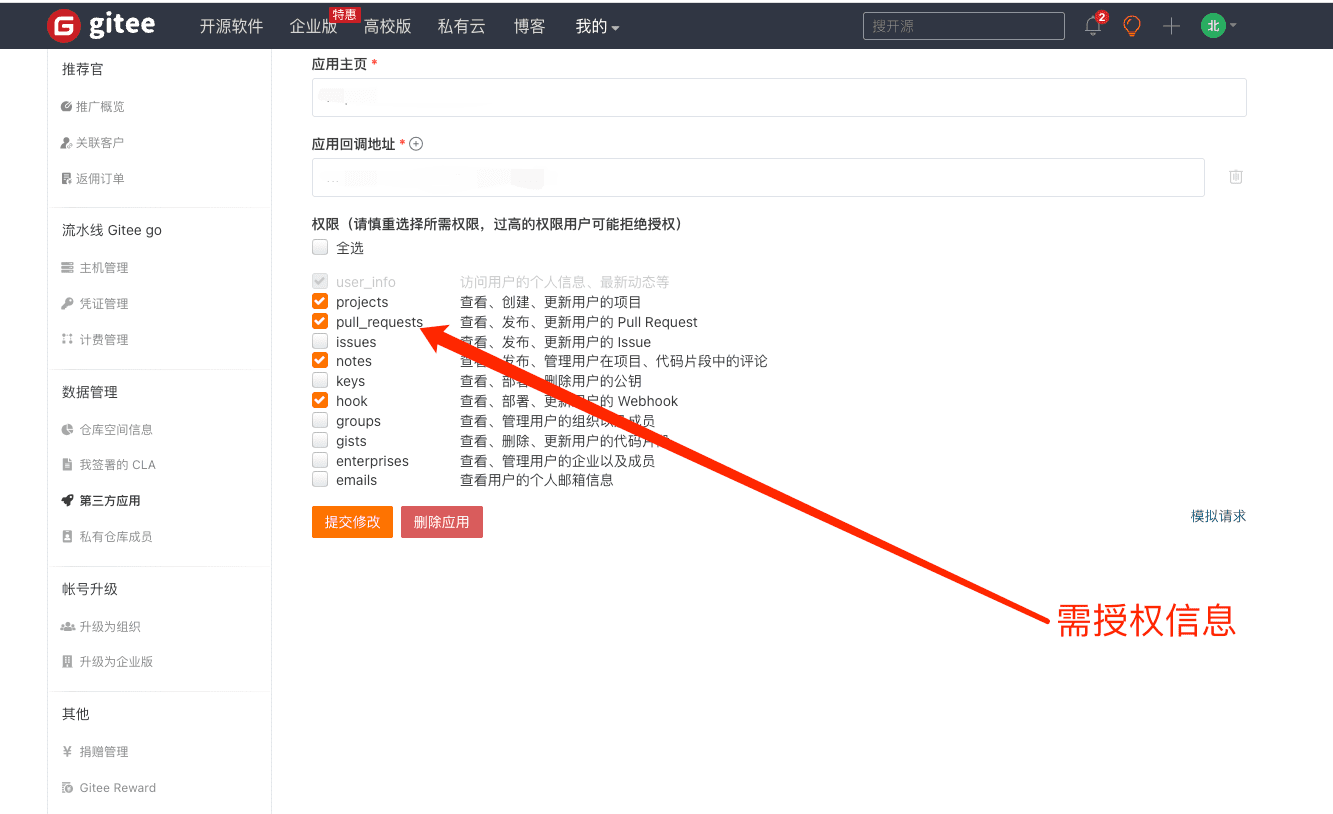The image size is (1333, 814).
Task: Open the 高校版 nav item
Action: click(388, 27)
